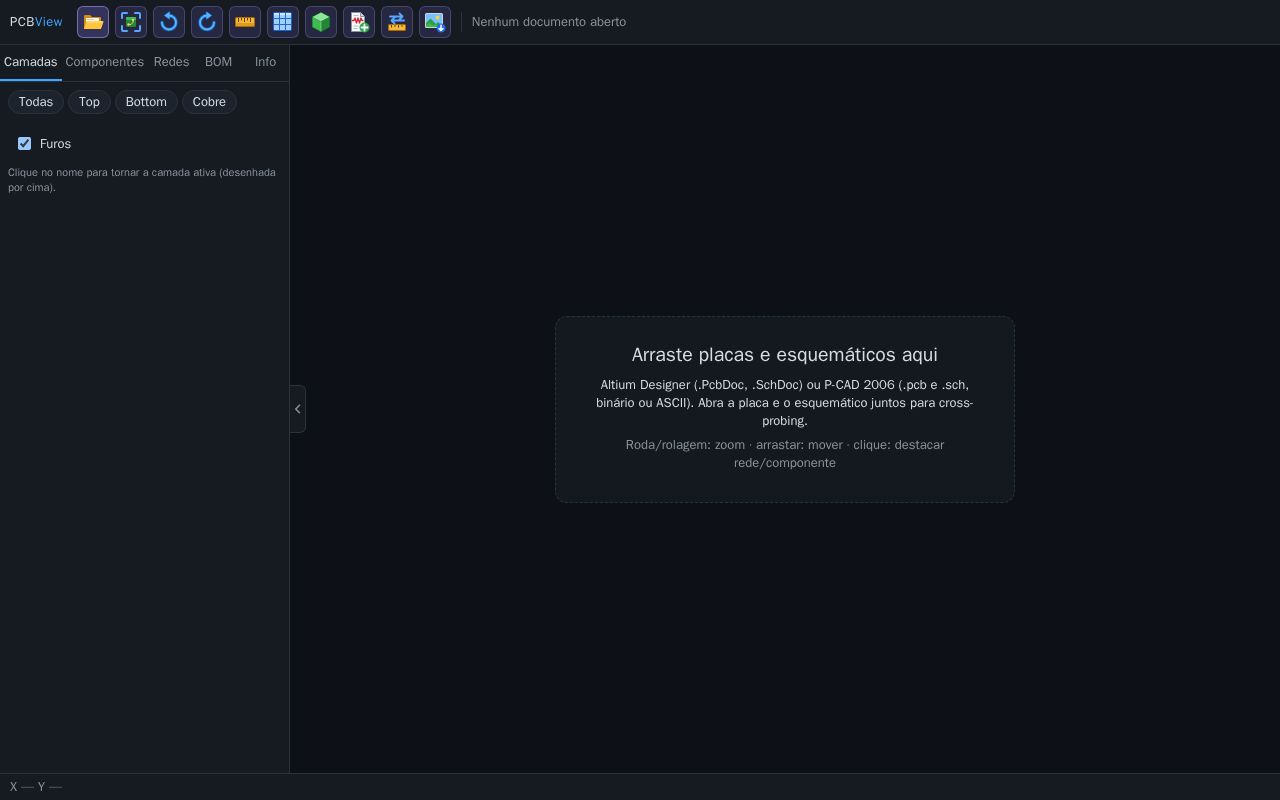Click the units swap arrows icon
Screen dimensions: 1280x800
coord(397,22)
